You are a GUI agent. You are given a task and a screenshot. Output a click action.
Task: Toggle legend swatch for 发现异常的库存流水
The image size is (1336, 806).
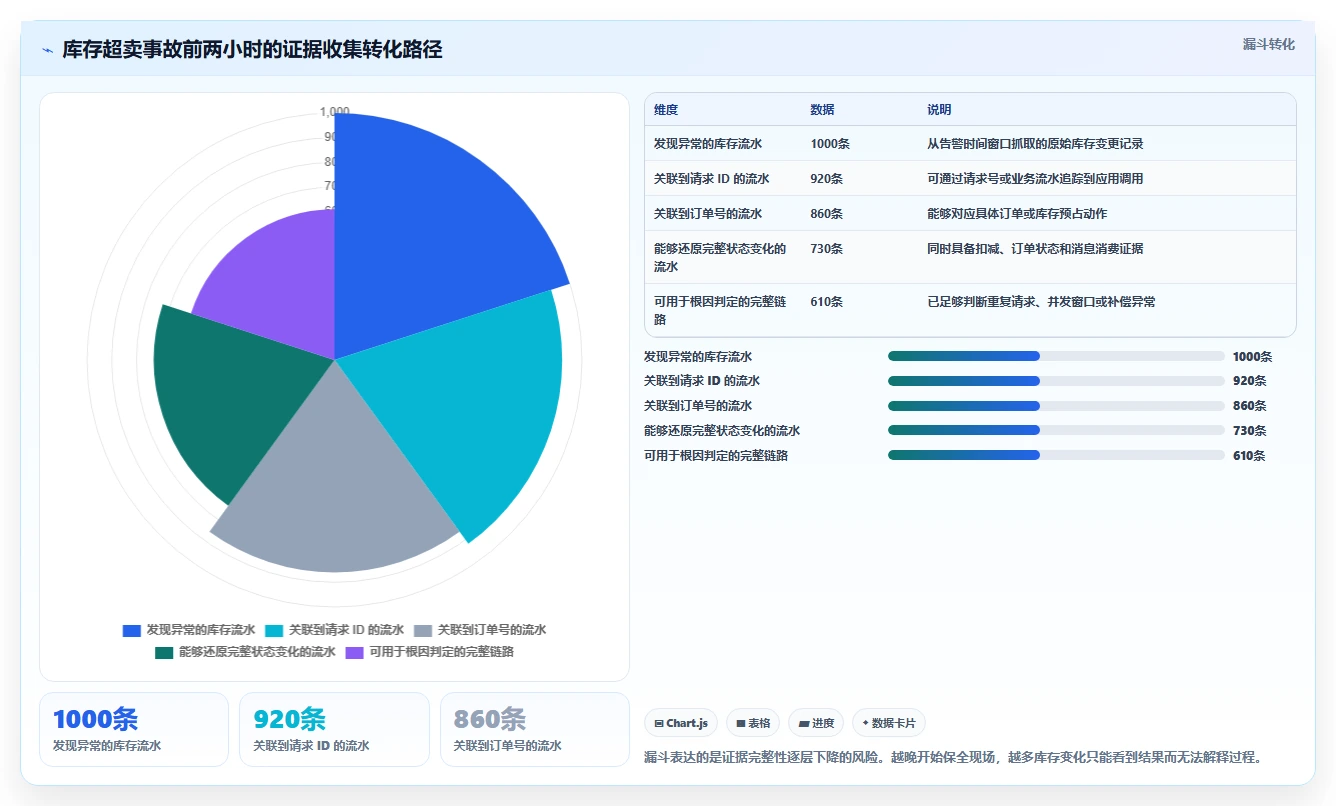point(131,631)
